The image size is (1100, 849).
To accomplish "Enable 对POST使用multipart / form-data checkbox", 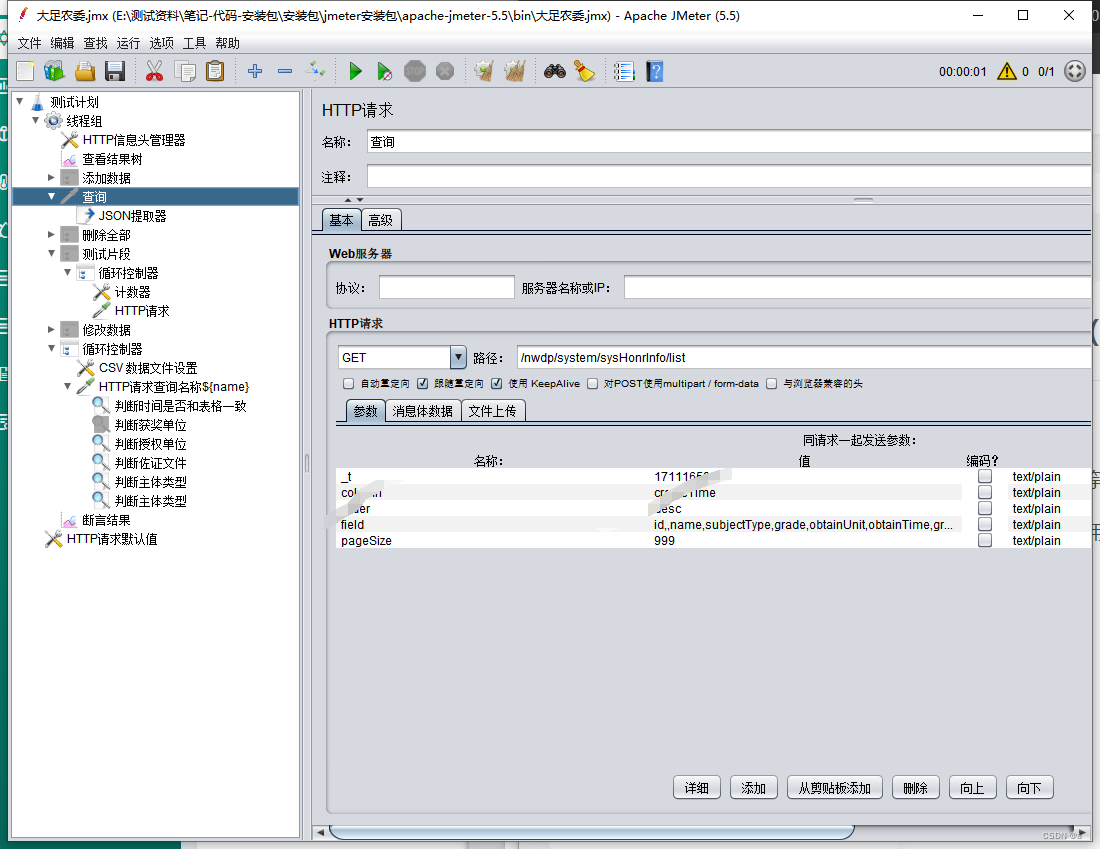I will tap(593, 383).
